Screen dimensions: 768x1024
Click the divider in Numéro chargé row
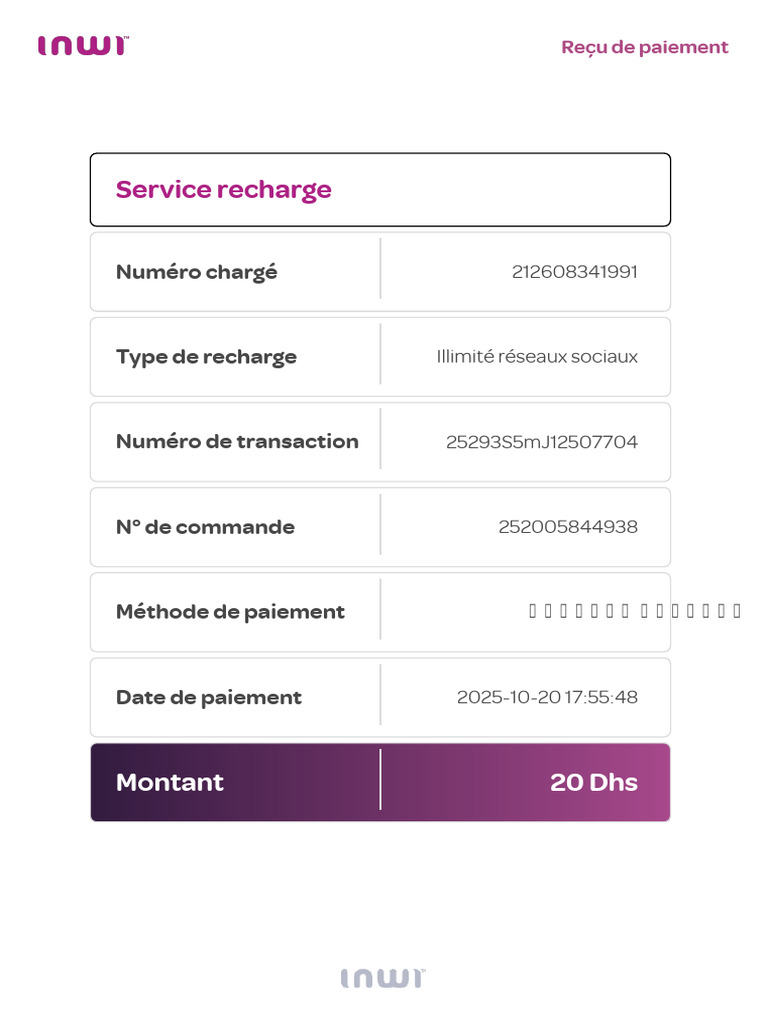click(x=380, y=268)
